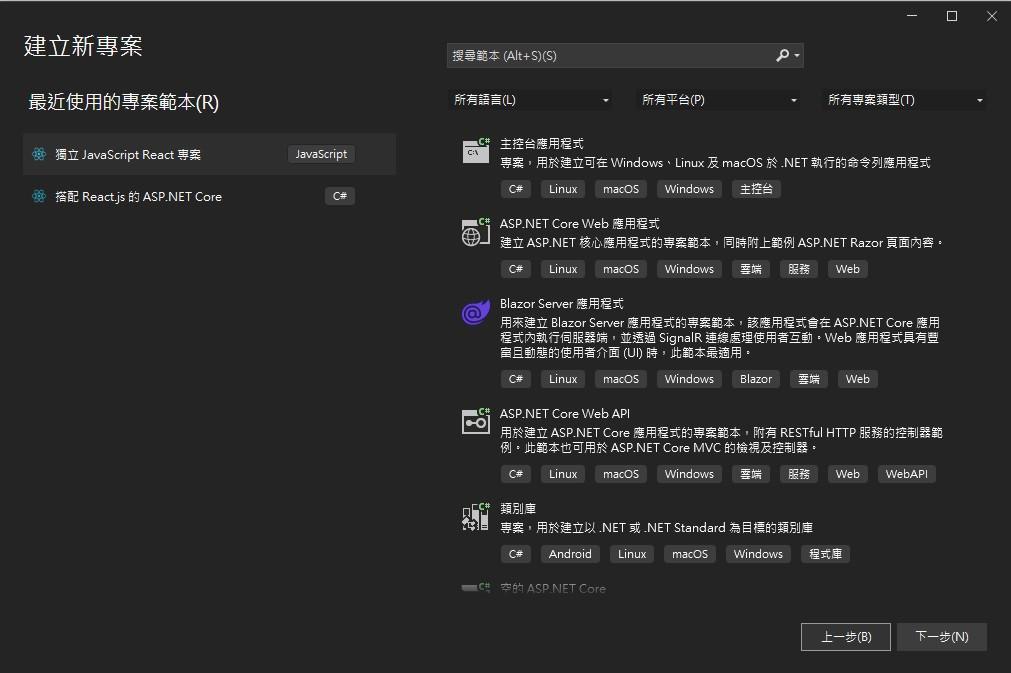Click the Linux tag under 主控台應用程式
The image size is (1011, 673).
point(563,189)
